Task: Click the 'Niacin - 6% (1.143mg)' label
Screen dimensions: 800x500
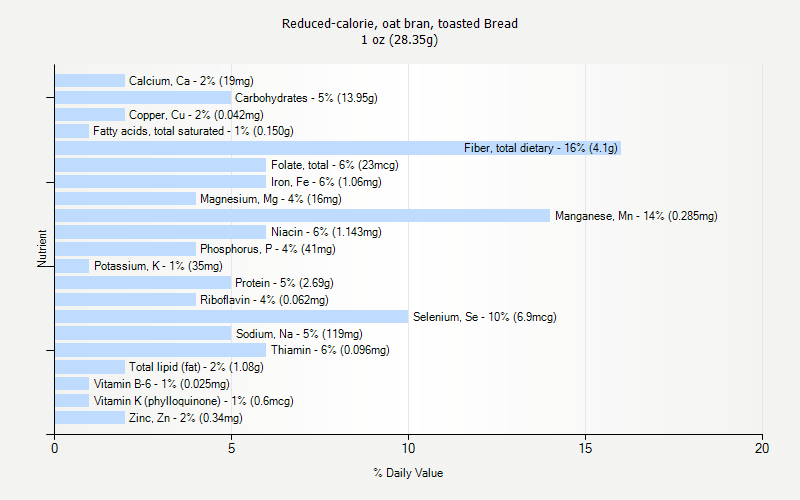Action: click(327, 232)
